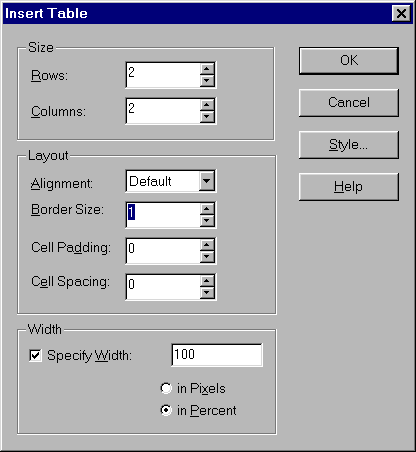Cancel the Insert Table dialog
The height and width of the screenshot is (452, 416).
349,103
